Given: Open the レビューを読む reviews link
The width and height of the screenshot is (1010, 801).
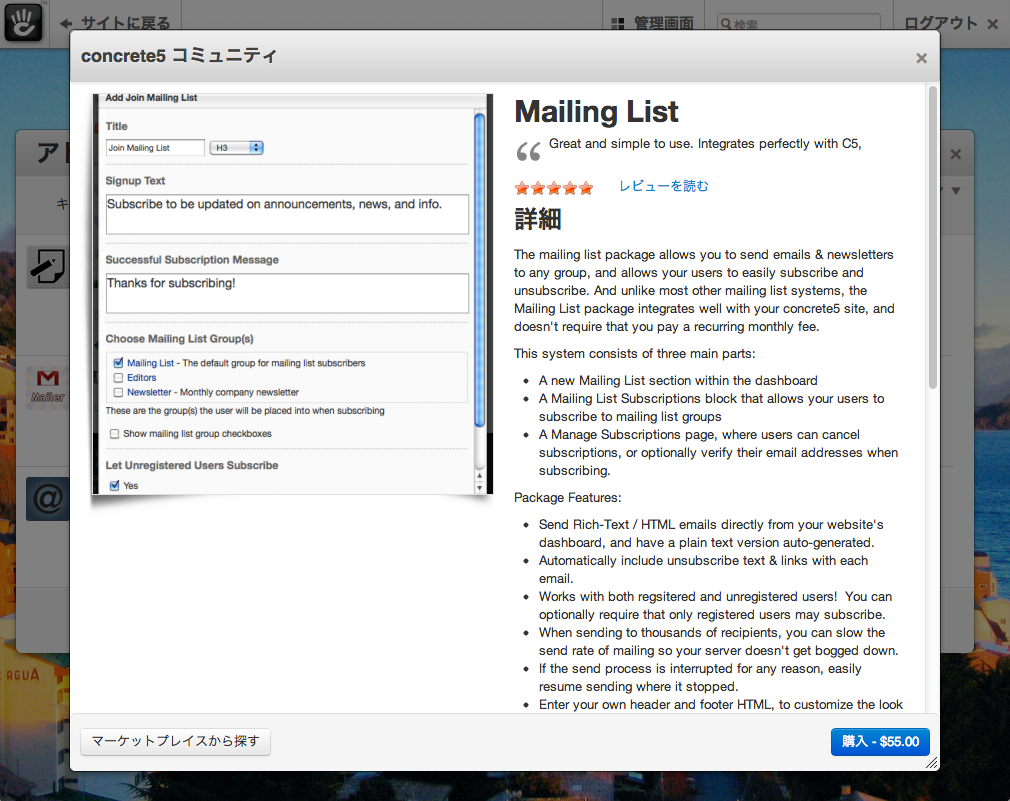Looking at the screenshot, I should (x=663, y=186).
